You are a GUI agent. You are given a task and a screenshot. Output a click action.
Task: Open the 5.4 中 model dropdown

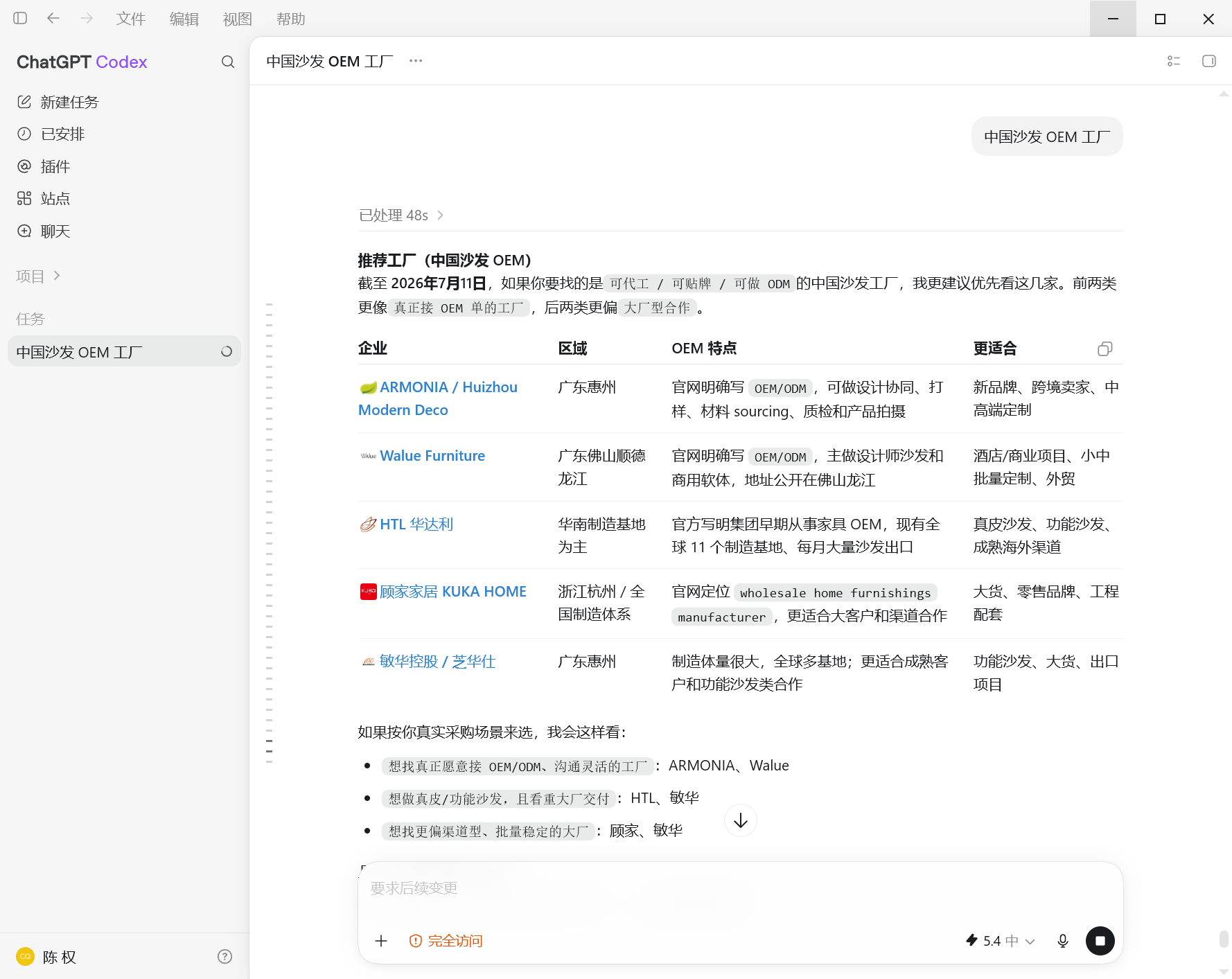click(1001, 941)
